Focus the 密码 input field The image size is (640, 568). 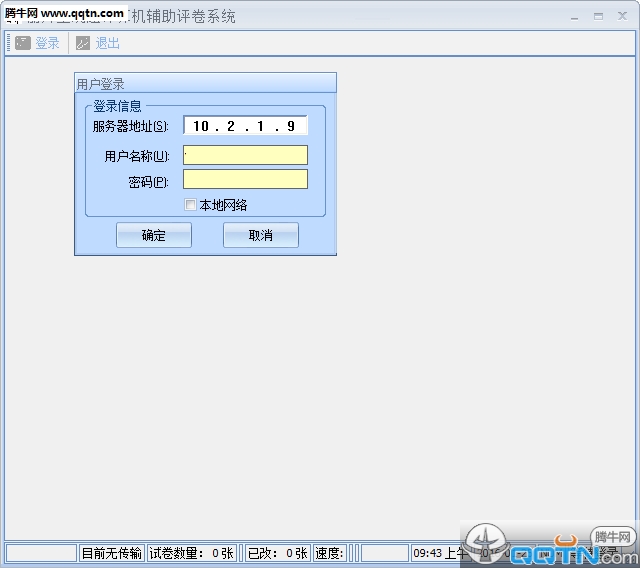pos(245,179)
